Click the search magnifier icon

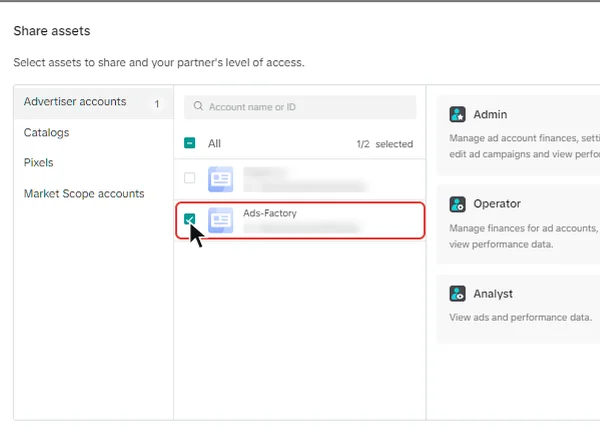[198, 106]
